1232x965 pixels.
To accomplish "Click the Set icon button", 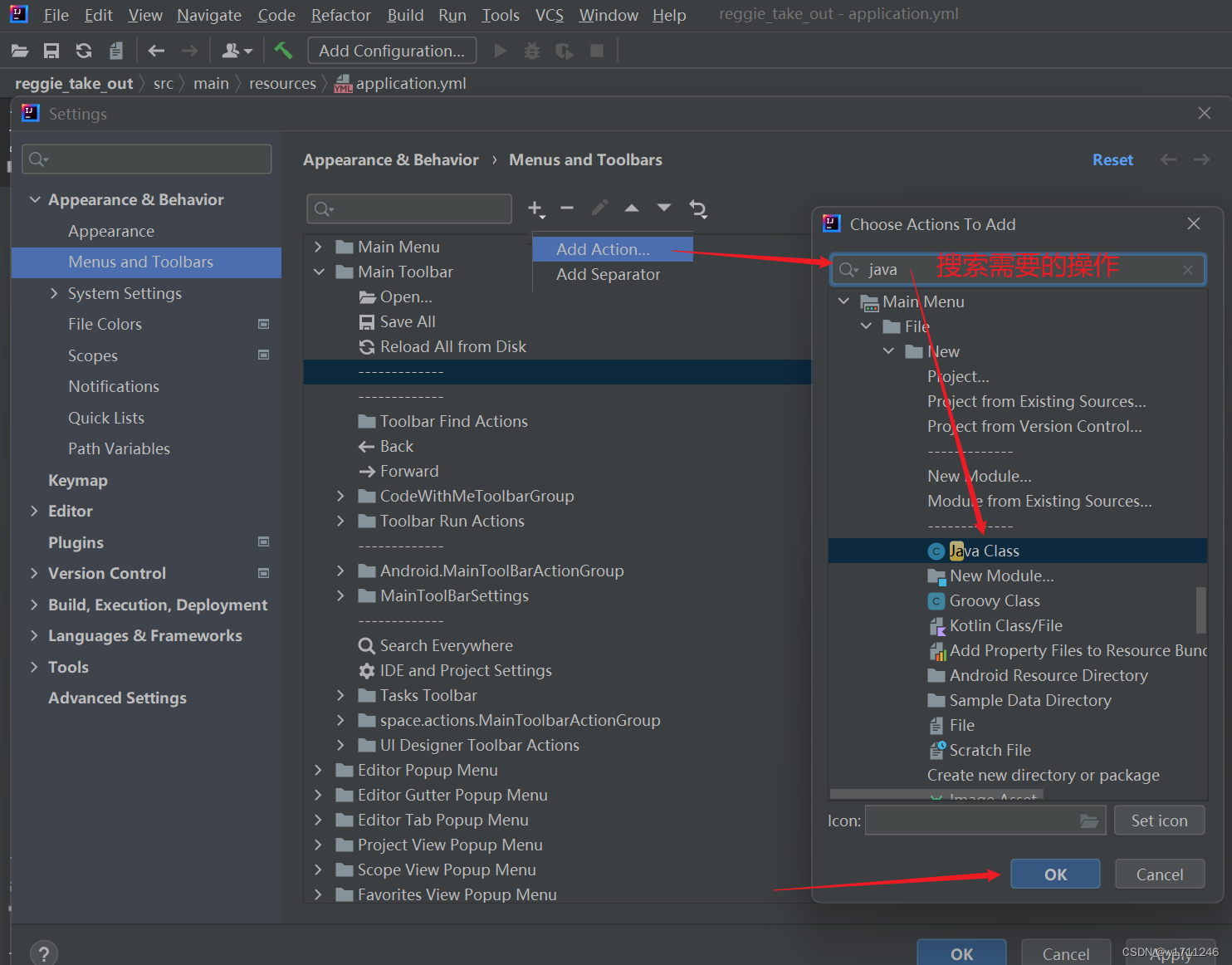I will click(x=1159, y=820).
